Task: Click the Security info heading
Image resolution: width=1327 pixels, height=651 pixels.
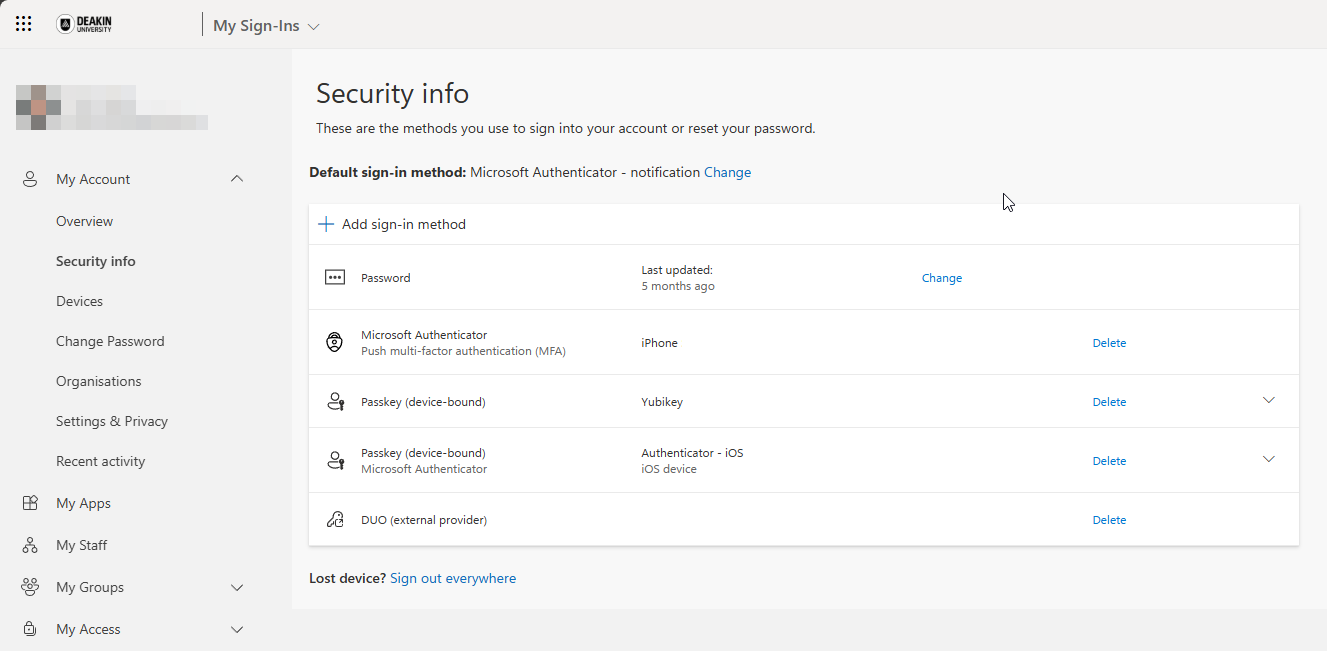Action: point(392,94)
